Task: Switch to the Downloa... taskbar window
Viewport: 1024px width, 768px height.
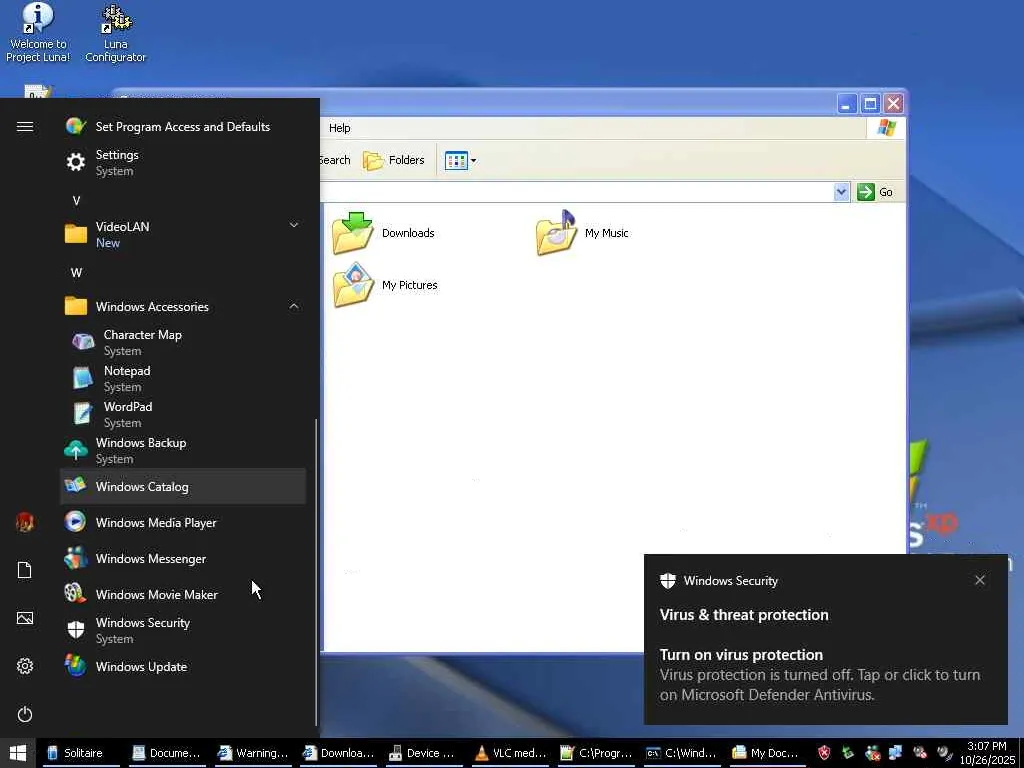Action: pos(338,753)
